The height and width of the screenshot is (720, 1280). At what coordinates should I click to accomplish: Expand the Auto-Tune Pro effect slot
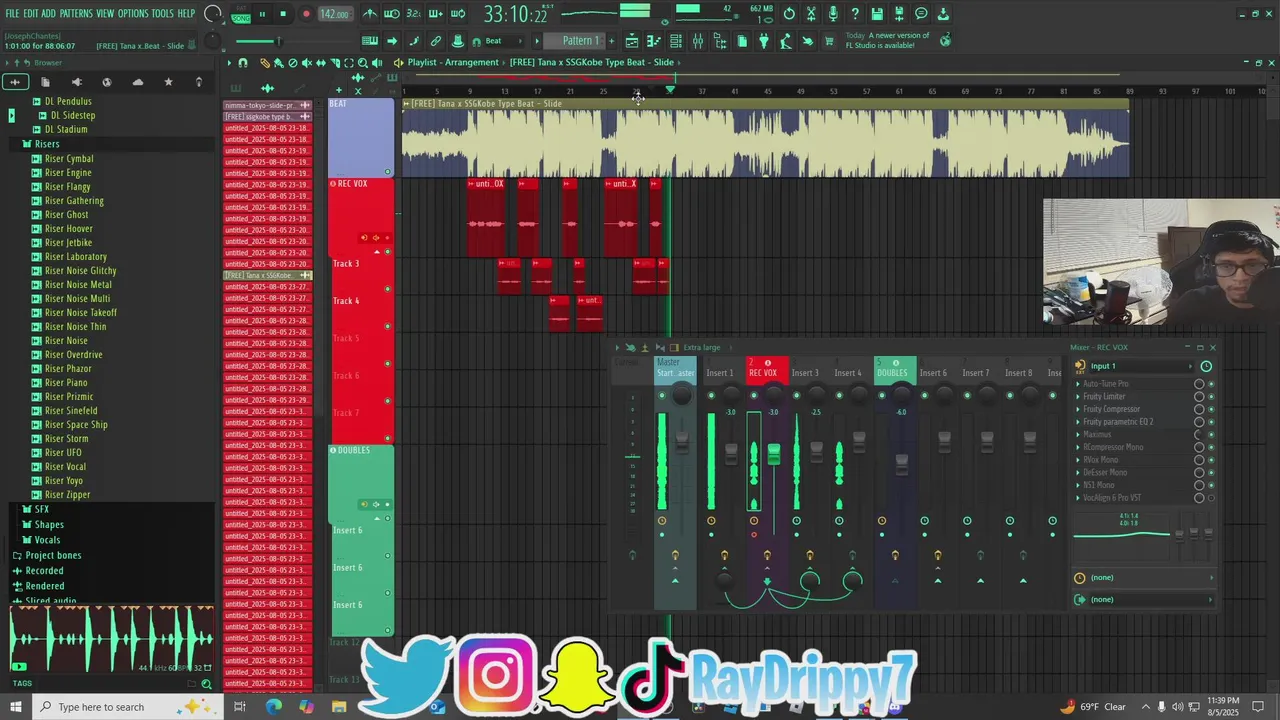pyautogui.click(x=1078, y=384)
